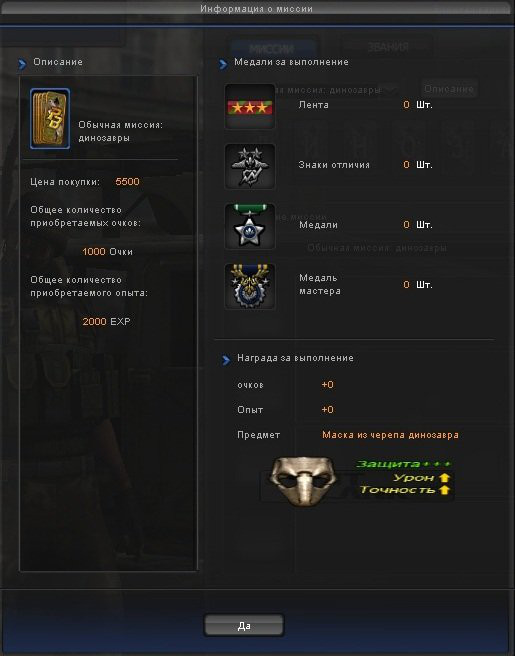
Task: Click the dimmed Описание button behind dialog
Action: coord(449,89)
